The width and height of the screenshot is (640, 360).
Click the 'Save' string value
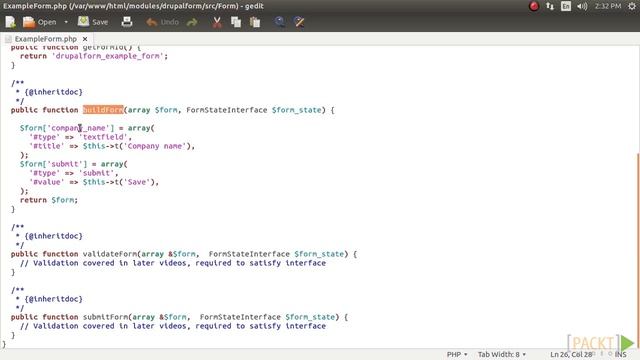(137, 182)
